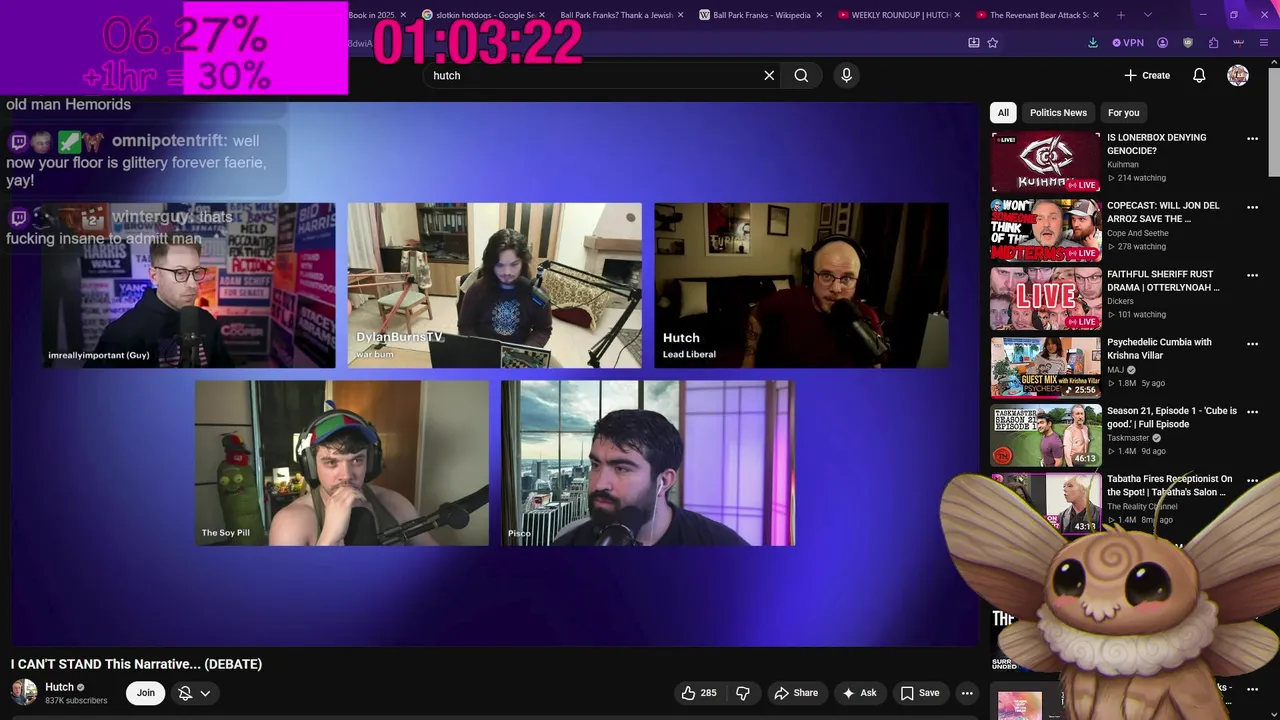This screenshot has height=720, width=1280.
Task: Open 'Tabatha Fires Receptionist On the Spot' title
Action: (1169, 485)
